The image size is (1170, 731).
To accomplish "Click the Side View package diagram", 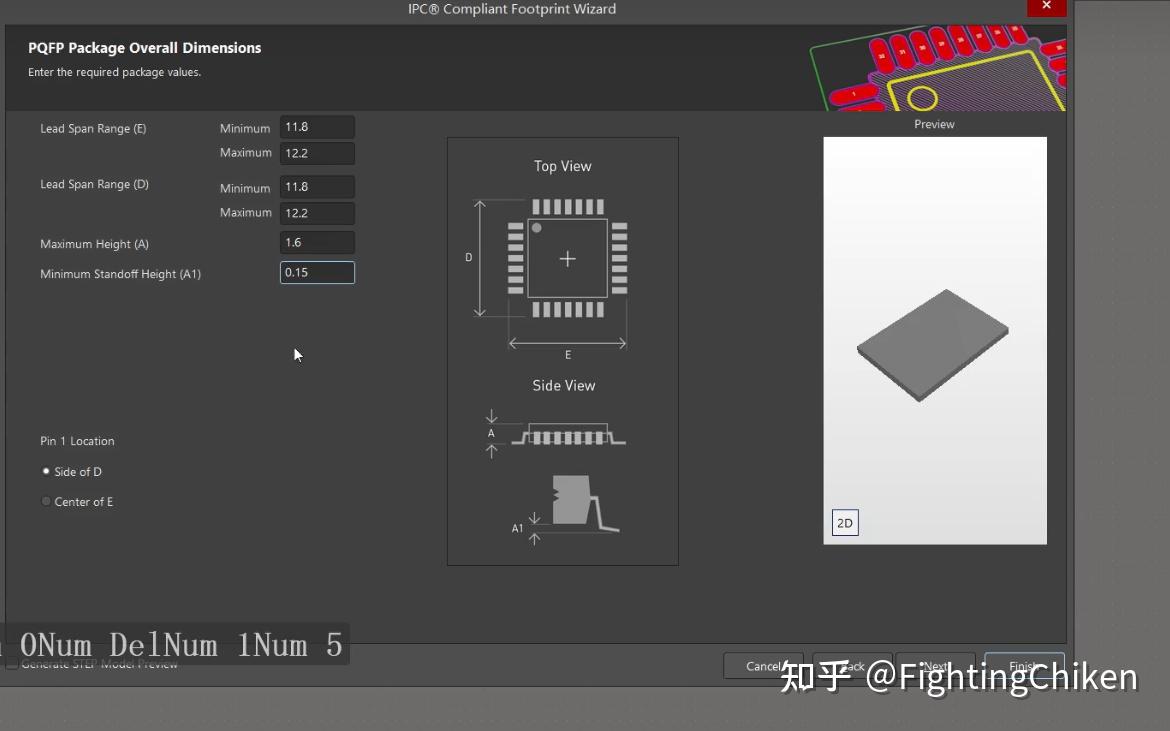I will (569, 434).
